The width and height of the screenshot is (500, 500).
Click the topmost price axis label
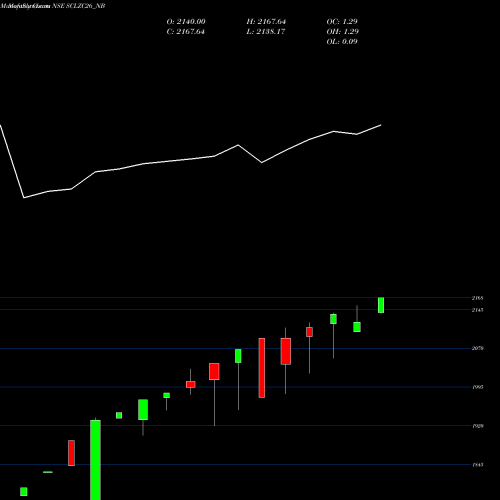pyautogui.click(x=477, y=298)
